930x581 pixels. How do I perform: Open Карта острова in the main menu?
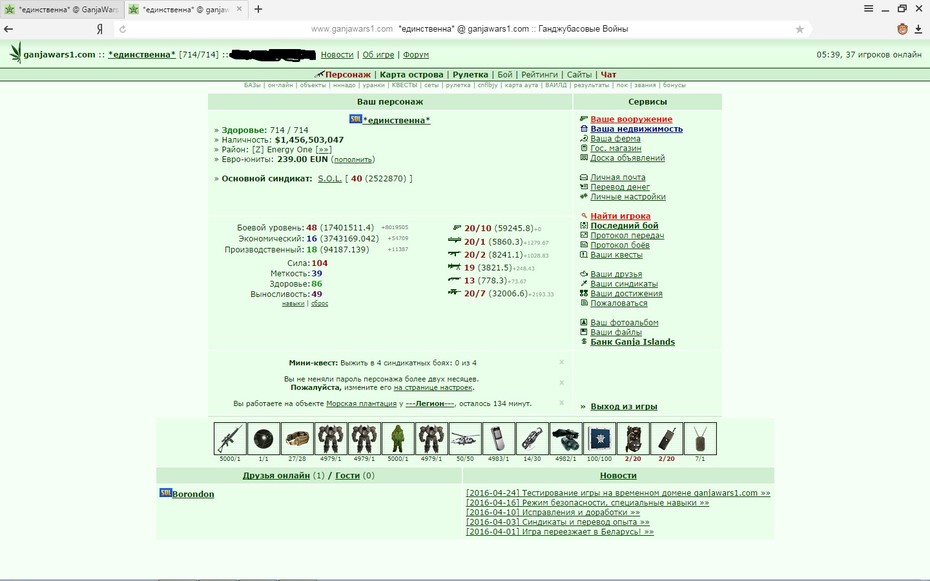pyautogui.click(x=412, y=75)
